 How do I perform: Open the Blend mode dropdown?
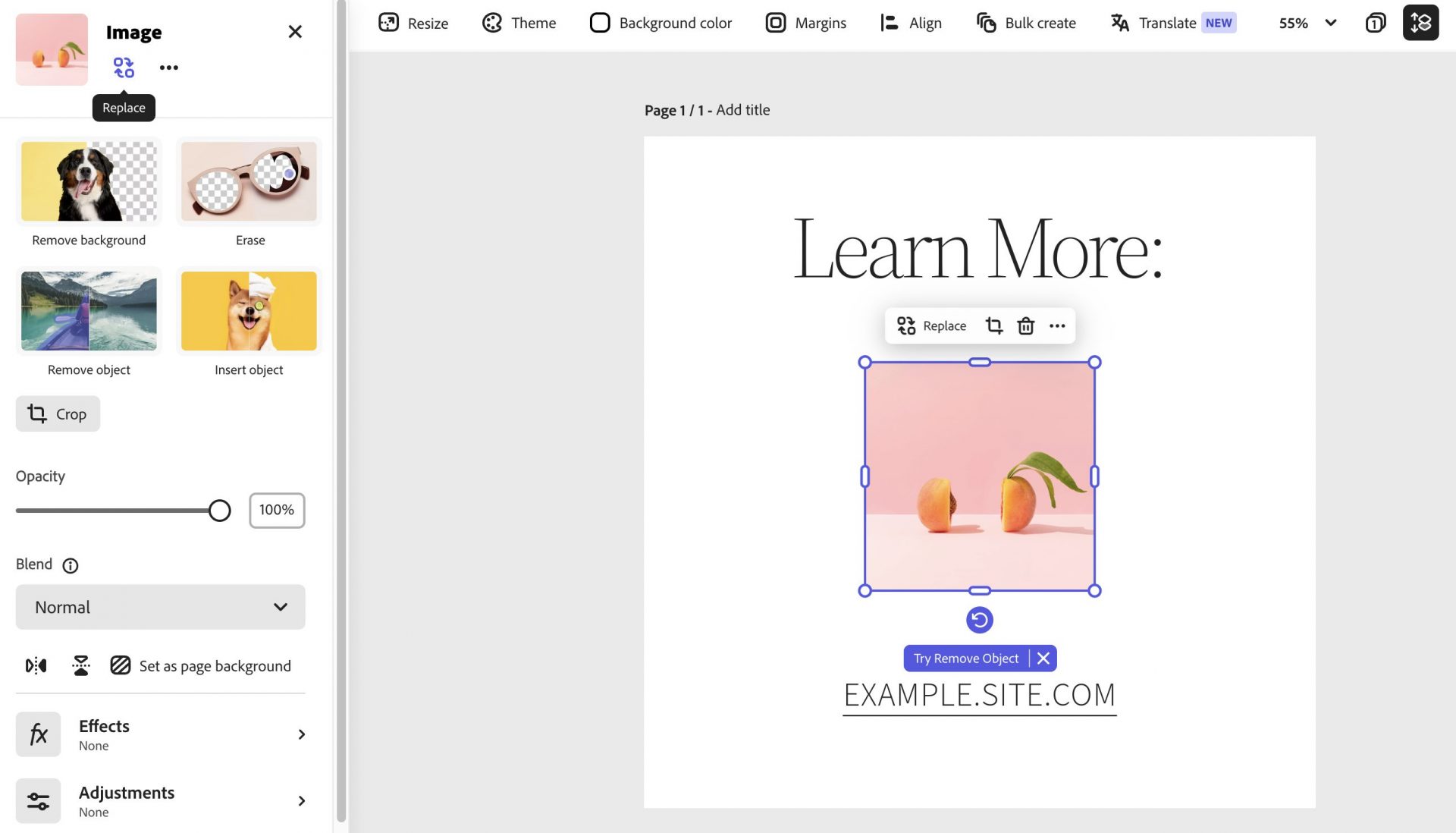(160, 607)
